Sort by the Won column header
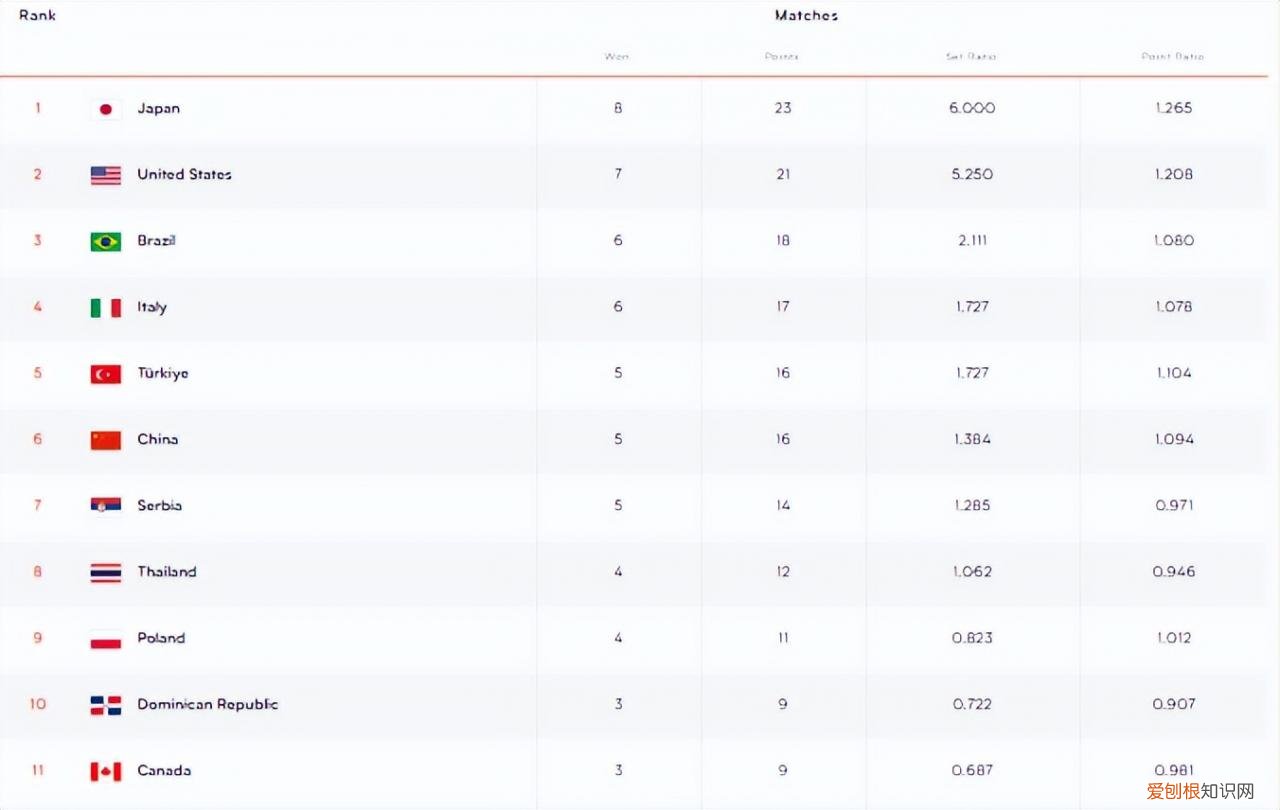This screenshot has width=1280, height=810. [x=617, y=56]
